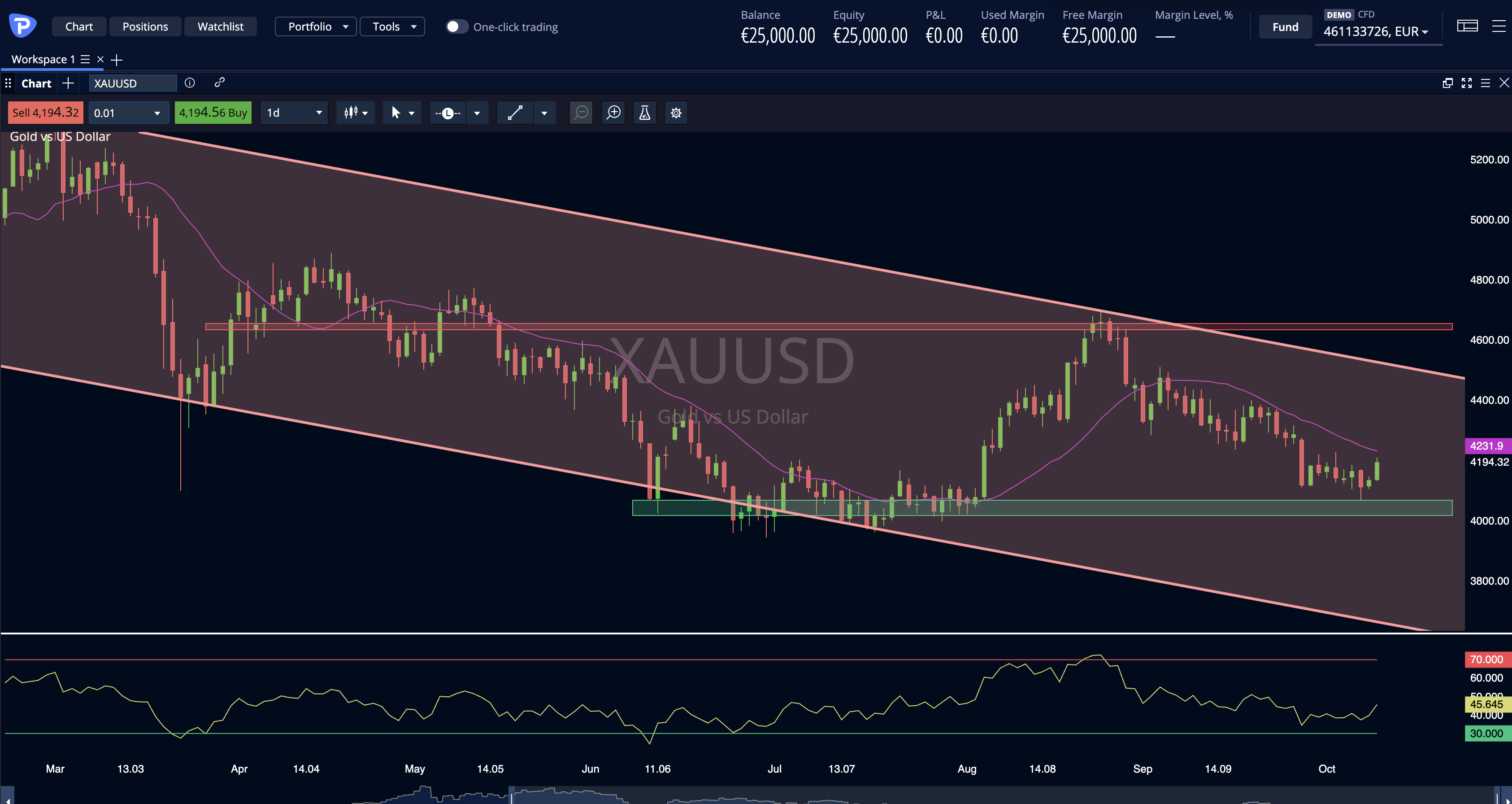Image resolution: width=1512 pixels, height=804 pixels.
Task: Show XAUUSD instrument info icon
Action: coord(190,83)
